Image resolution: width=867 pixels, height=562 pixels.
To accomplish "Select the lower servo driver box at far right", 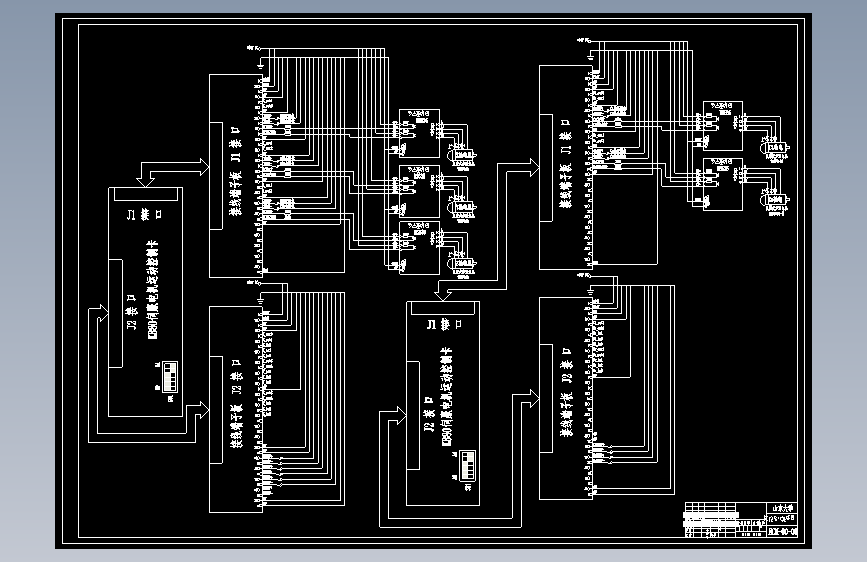I will [723, 184].
